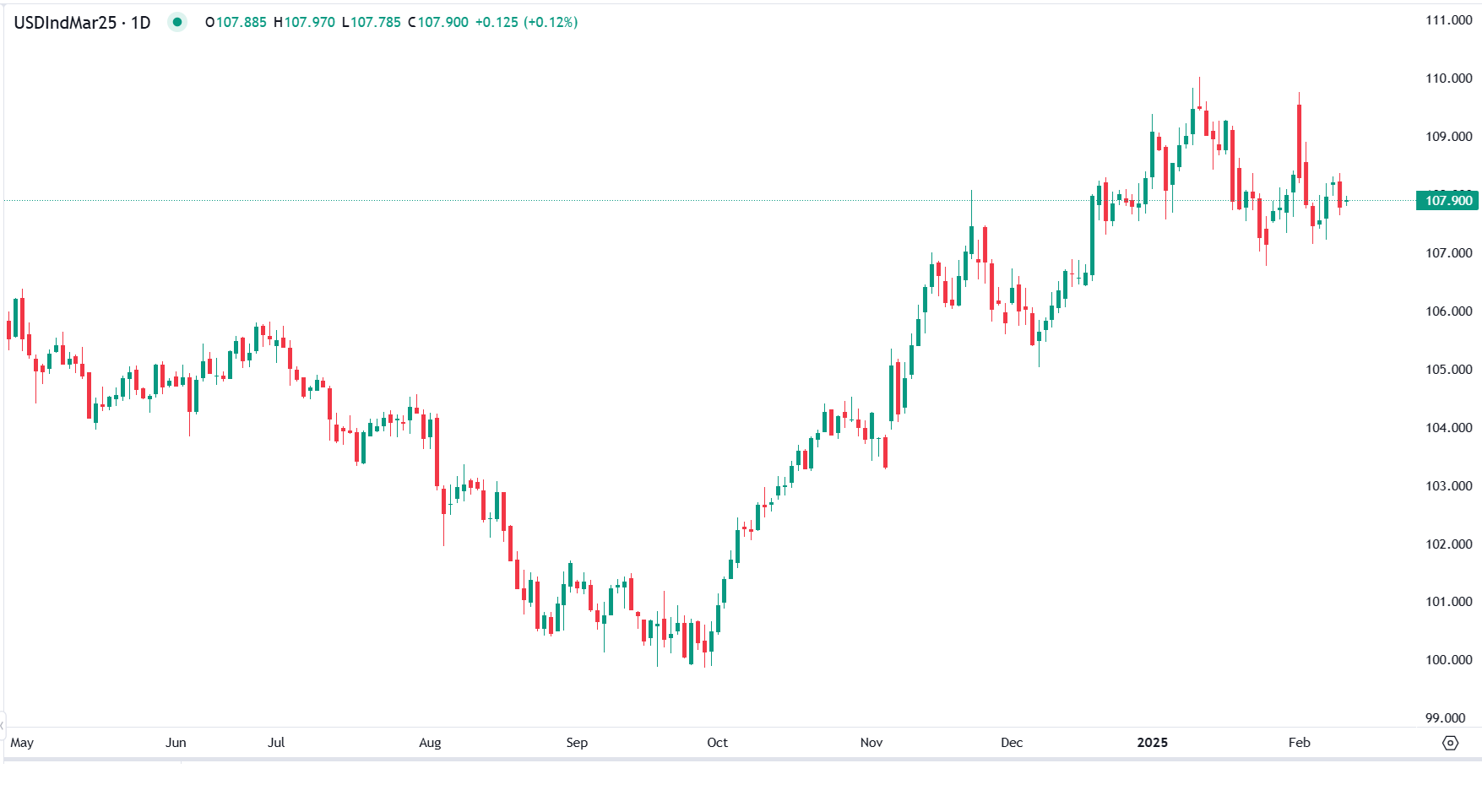Click the Nov label on the time axis

tap(871, 743)
